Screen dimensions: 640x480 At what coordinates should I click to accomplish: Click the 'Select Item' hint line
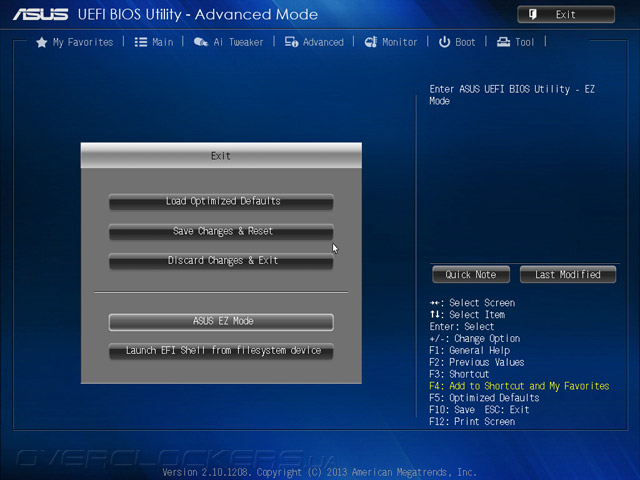(x=467, y=315)
